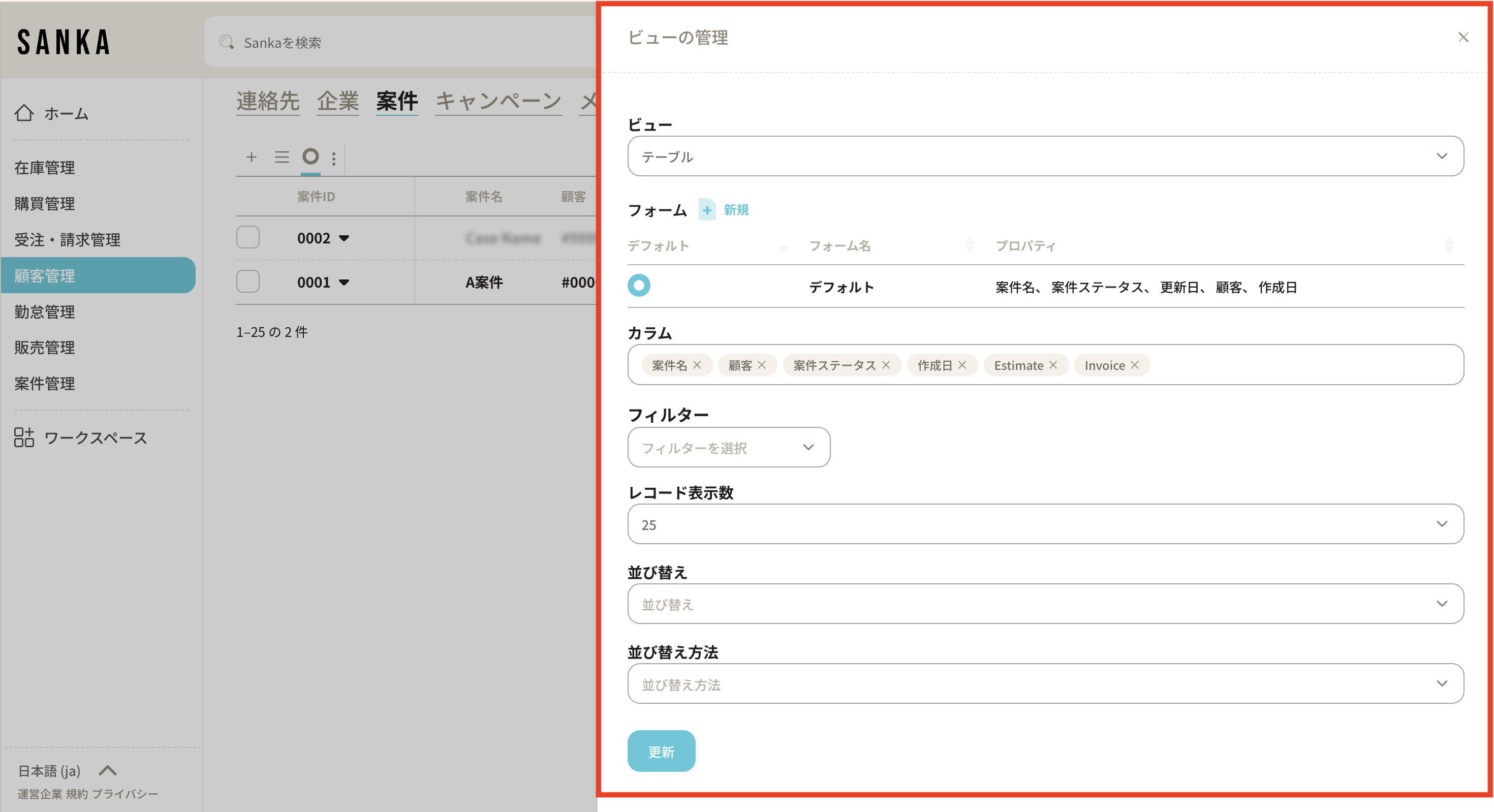Remove the Invoice column tag
This screenshot has height=812, width=1494.
pyautogui.click(x=1135, y=365)
